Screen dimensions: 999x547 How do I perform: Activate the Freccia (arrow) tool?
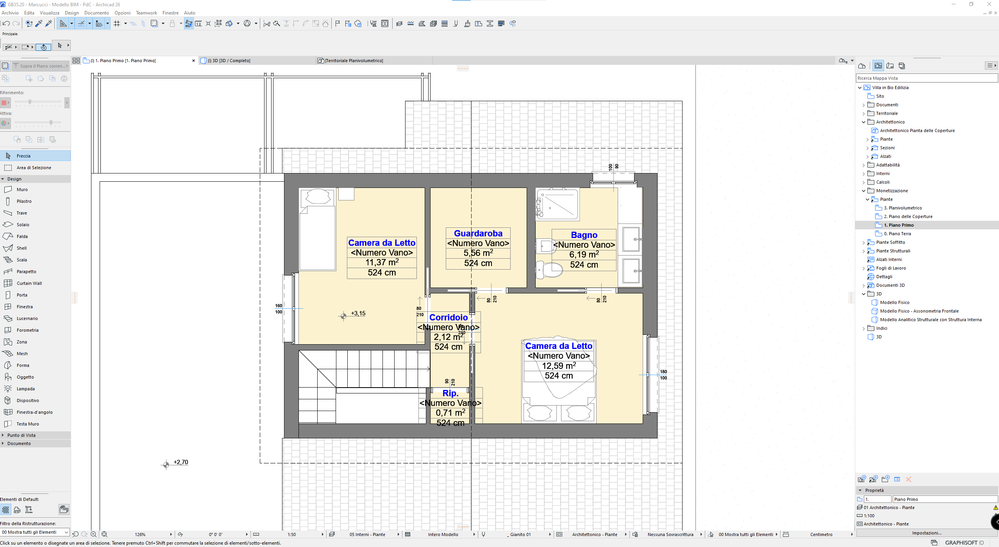(35, 156)
